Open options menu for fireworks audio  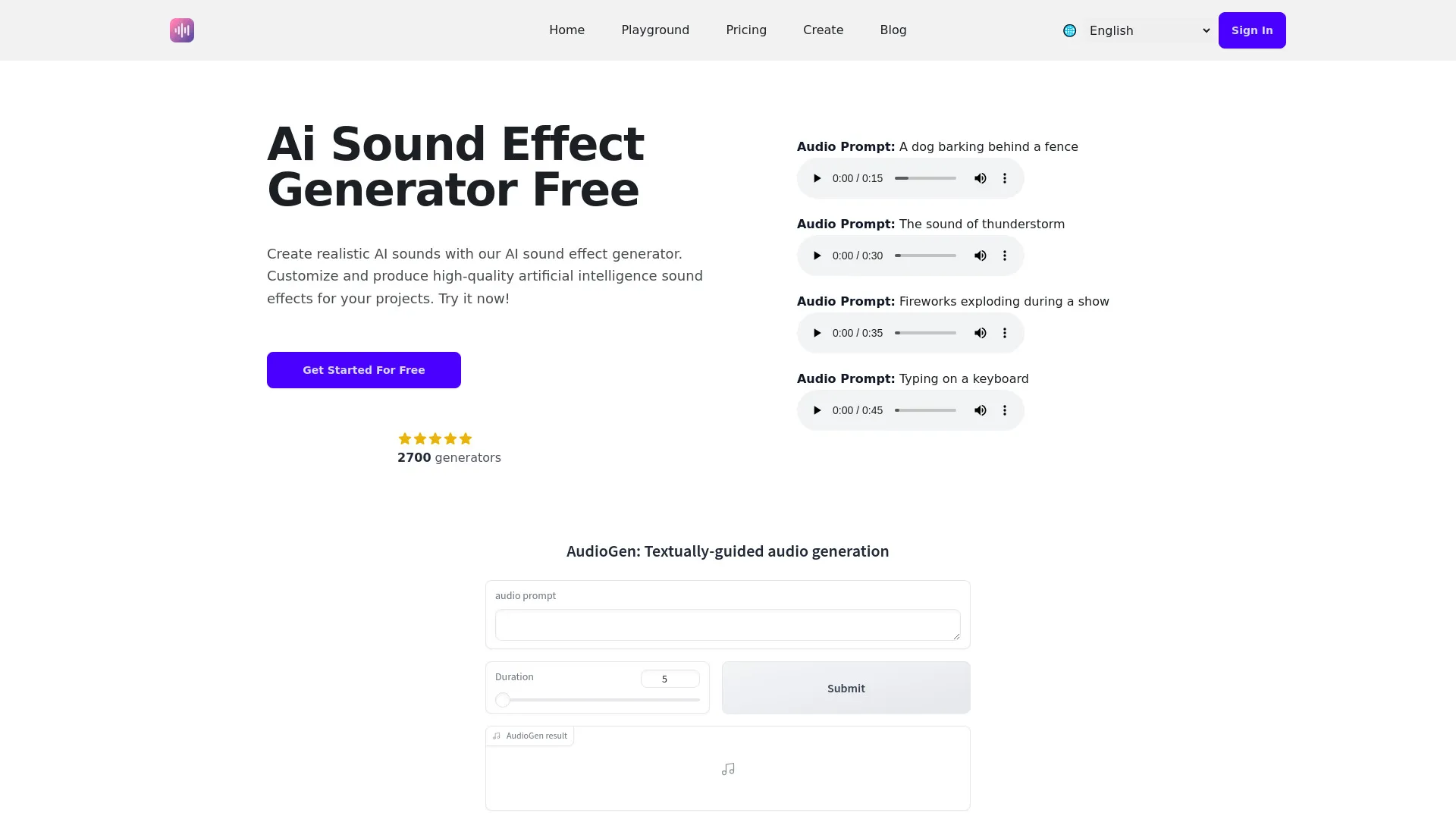click(1004, 332)
